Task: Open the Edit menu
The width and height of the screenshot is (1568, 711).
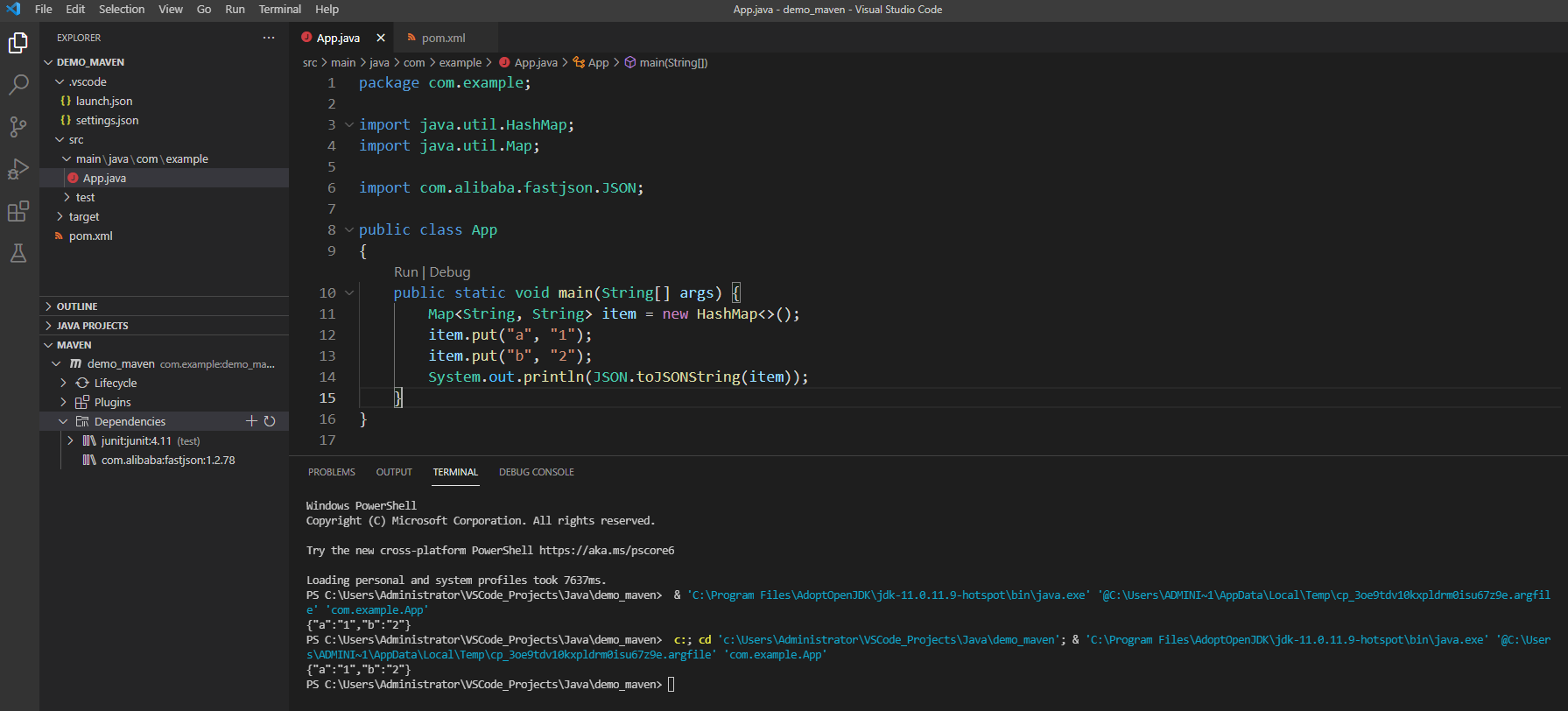Action: (x=75, y=9)
